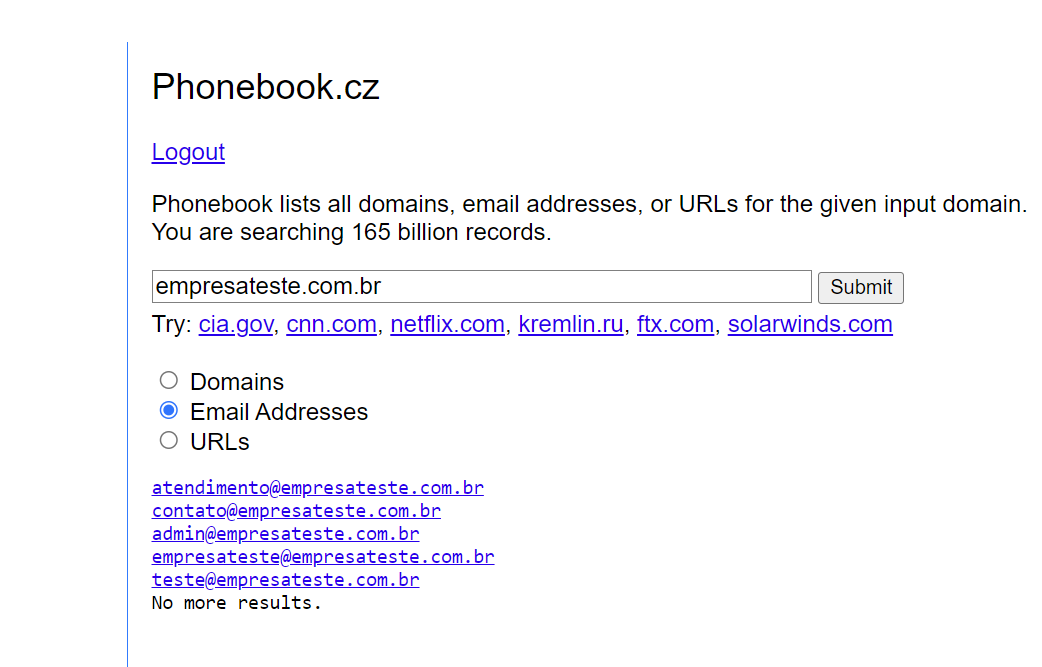
Task: Click the contato@empresateste.com.br result
Action: (x=296, y=511)
